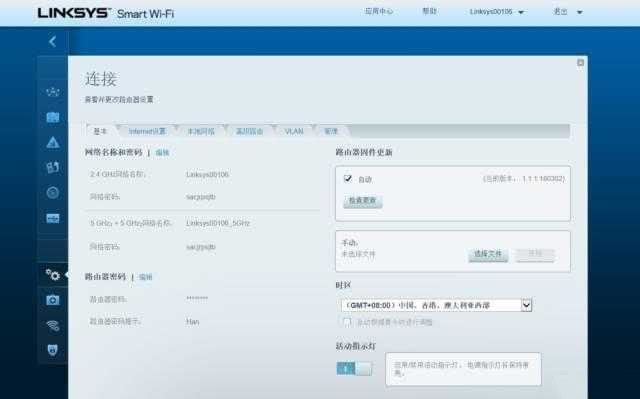Open Speed Test (round gauge icon)

pyautogui.click(x=53, y=193)
